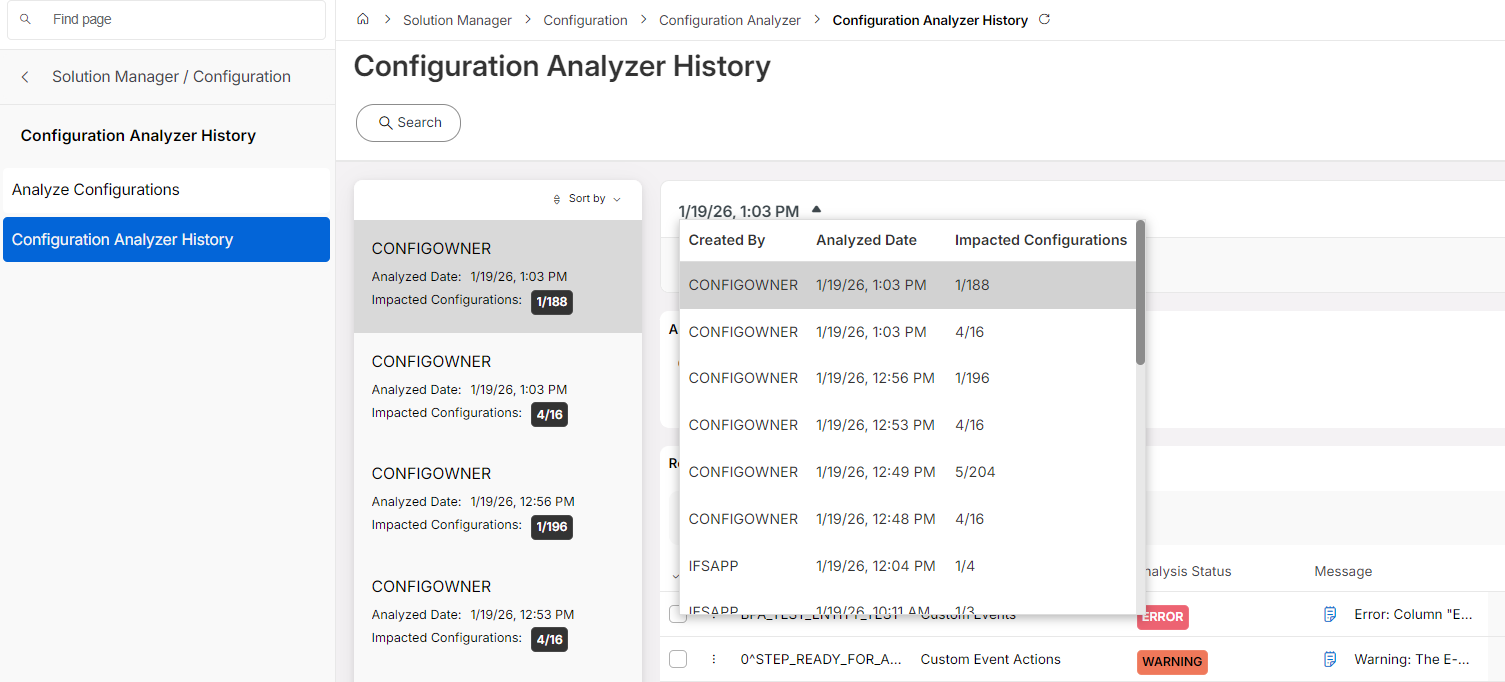This screenshot has height=682, width=1505.
Task: Click the refresh icon beside breadcrumb title
Action: 1045,19
